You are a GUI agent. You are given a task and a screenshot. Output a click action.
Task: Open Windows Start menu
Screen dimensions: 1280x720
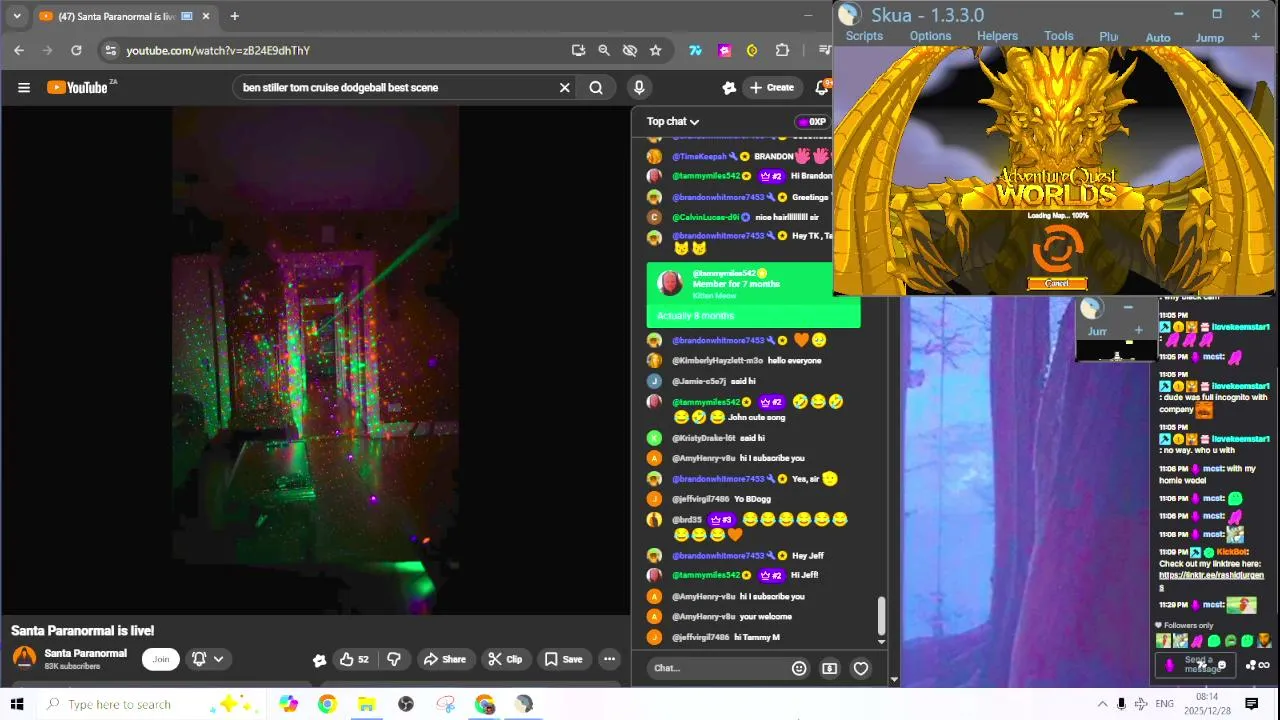16,704
